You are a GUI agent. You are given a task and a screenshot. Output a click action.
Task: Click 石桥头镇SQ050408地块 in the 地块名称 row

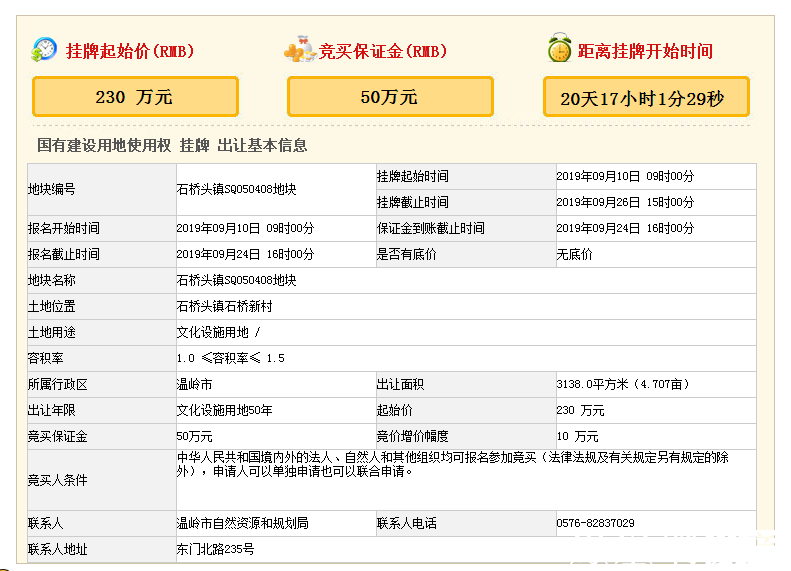pyautogui.click(x=236, y=280)
